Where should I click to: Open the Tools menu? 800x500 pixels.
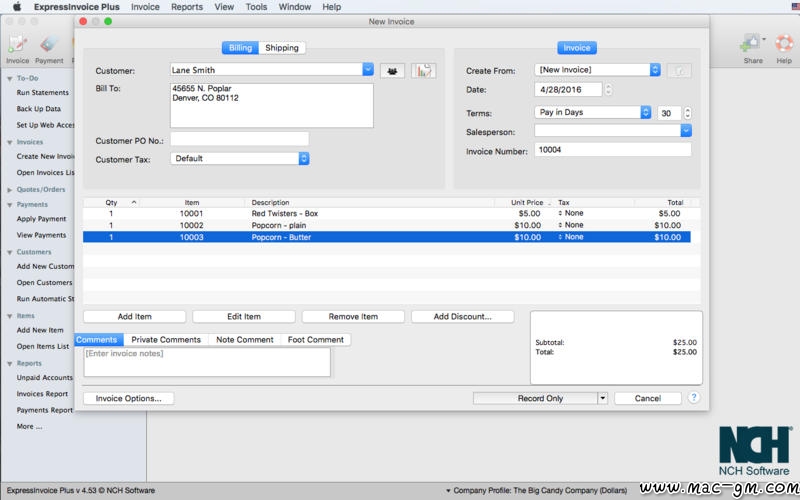click(x=256, y=7)
